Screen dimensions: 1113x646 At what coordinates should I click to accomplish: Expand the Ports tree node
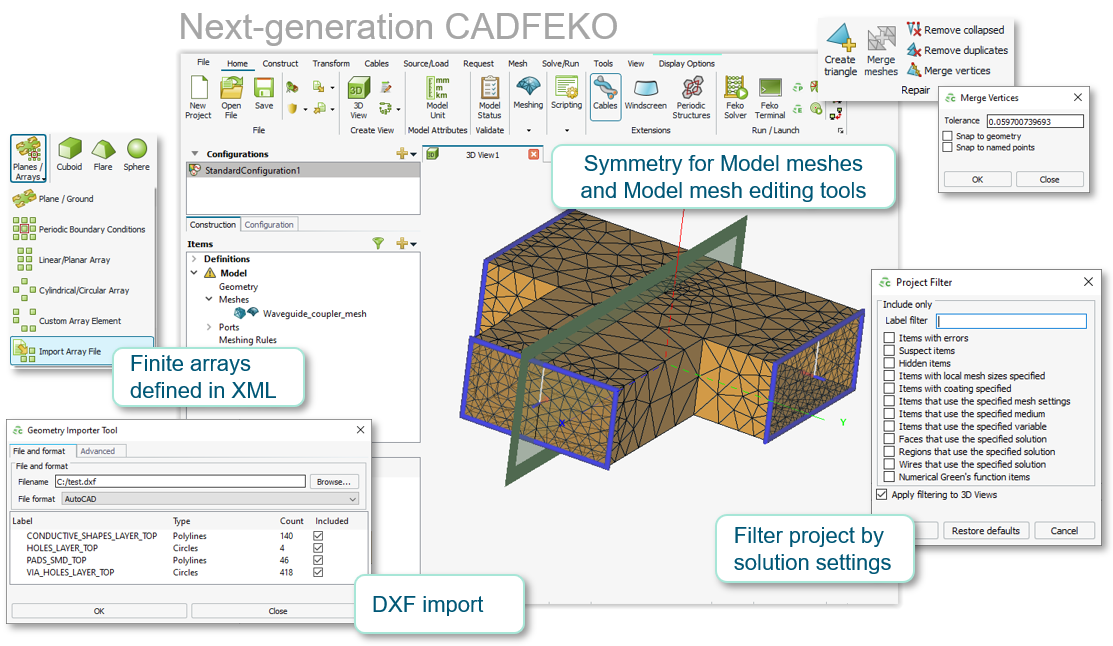pyautogui.click(x=209, y=327)
